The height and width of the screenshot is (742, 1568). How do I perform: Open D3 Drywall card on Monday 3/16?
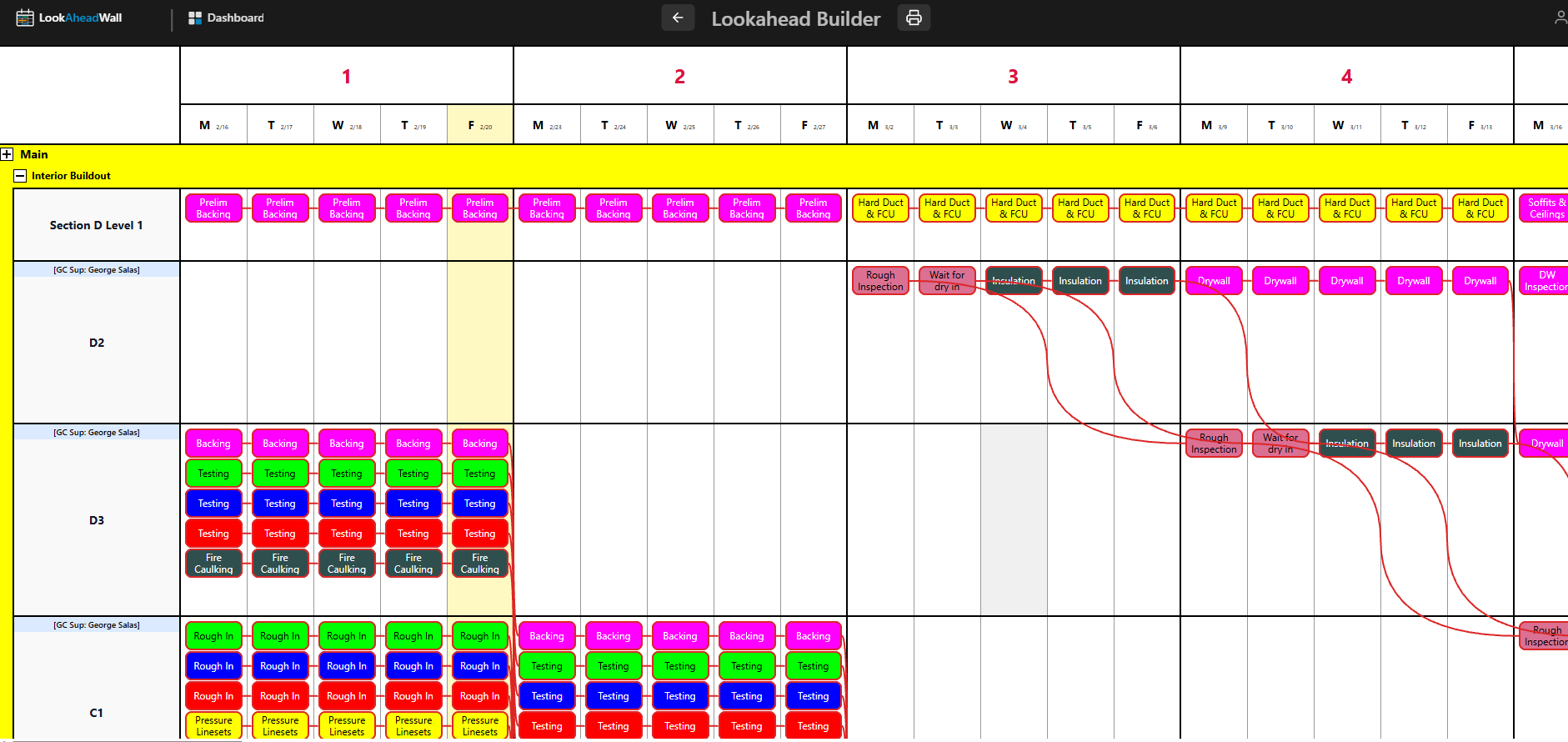(x=1544, y=444)
